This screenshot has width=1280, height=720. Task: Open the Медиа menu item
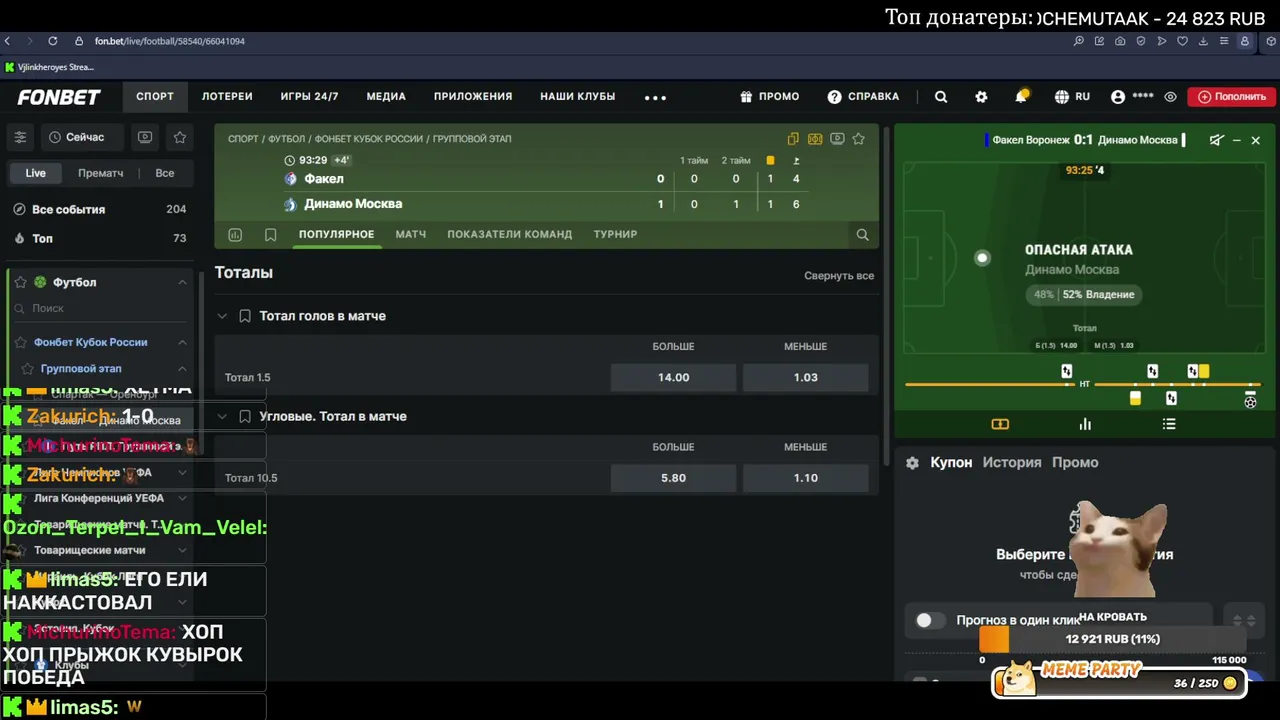tap(386, 97)
